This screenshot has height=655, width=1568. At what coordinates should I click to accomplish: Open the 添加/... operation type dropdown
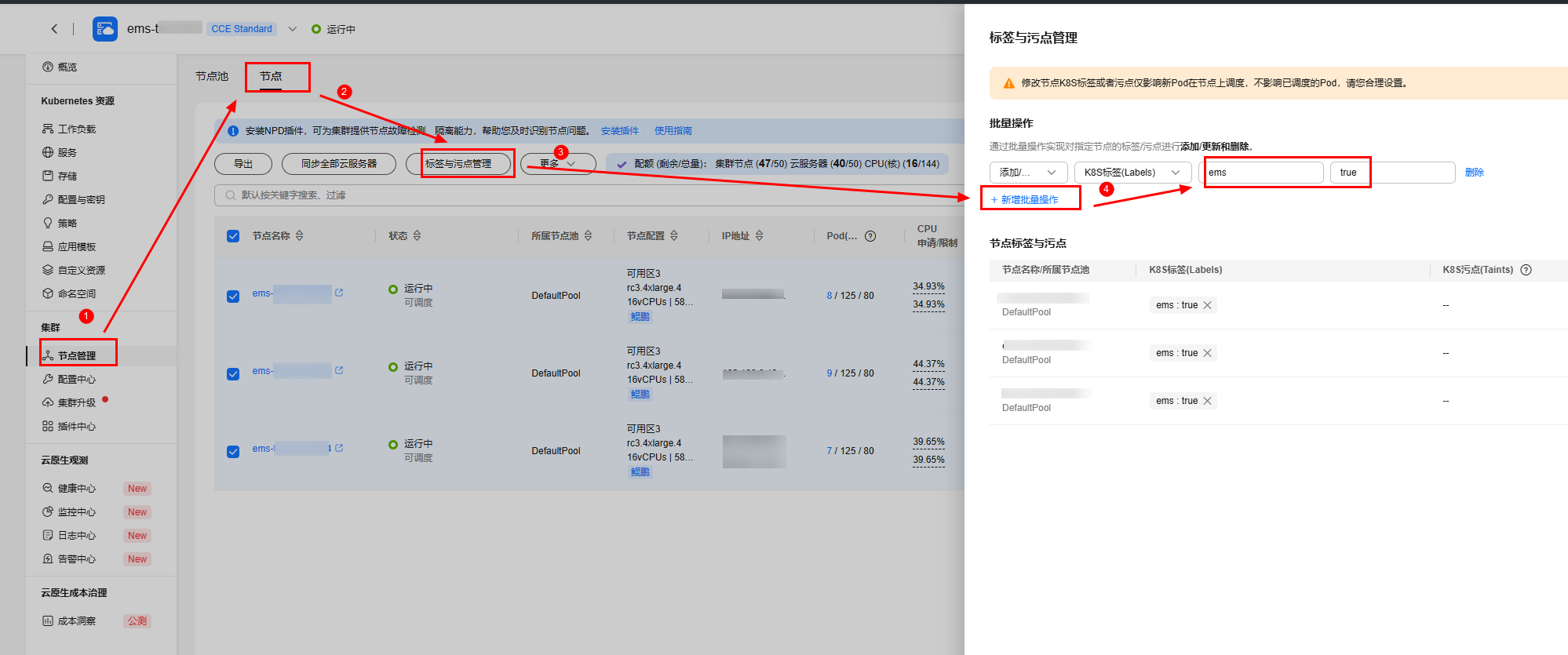click(x=1029, y=173)
